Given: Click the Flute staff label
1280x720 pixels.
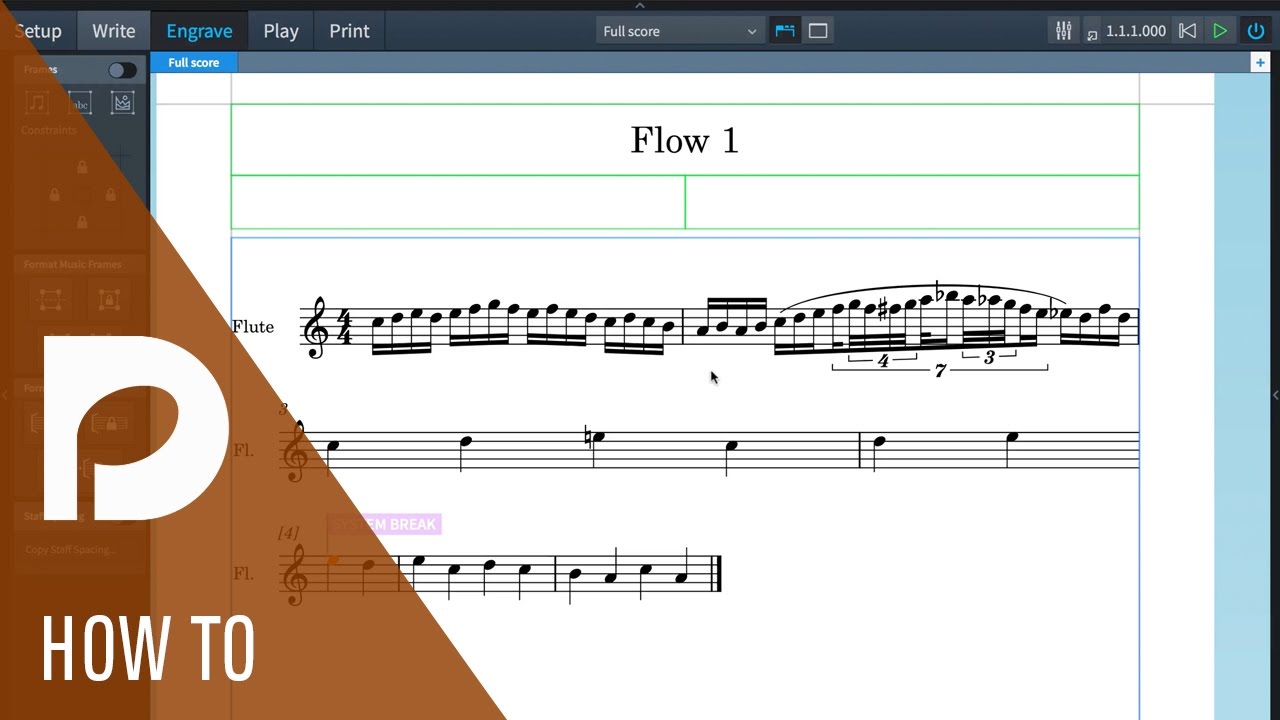Looking at the screenshot, I should coord(253,327).
